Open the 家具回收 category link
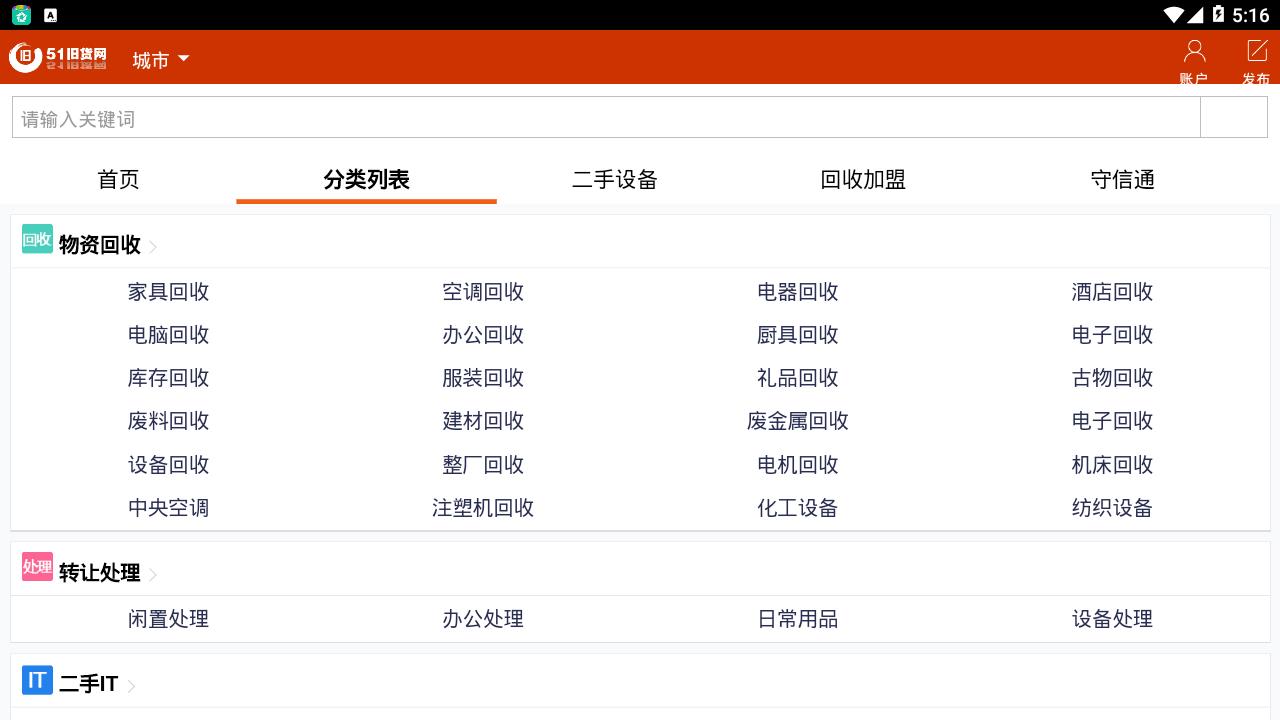This screenshot has height=720, width=1280. [168, 292]
